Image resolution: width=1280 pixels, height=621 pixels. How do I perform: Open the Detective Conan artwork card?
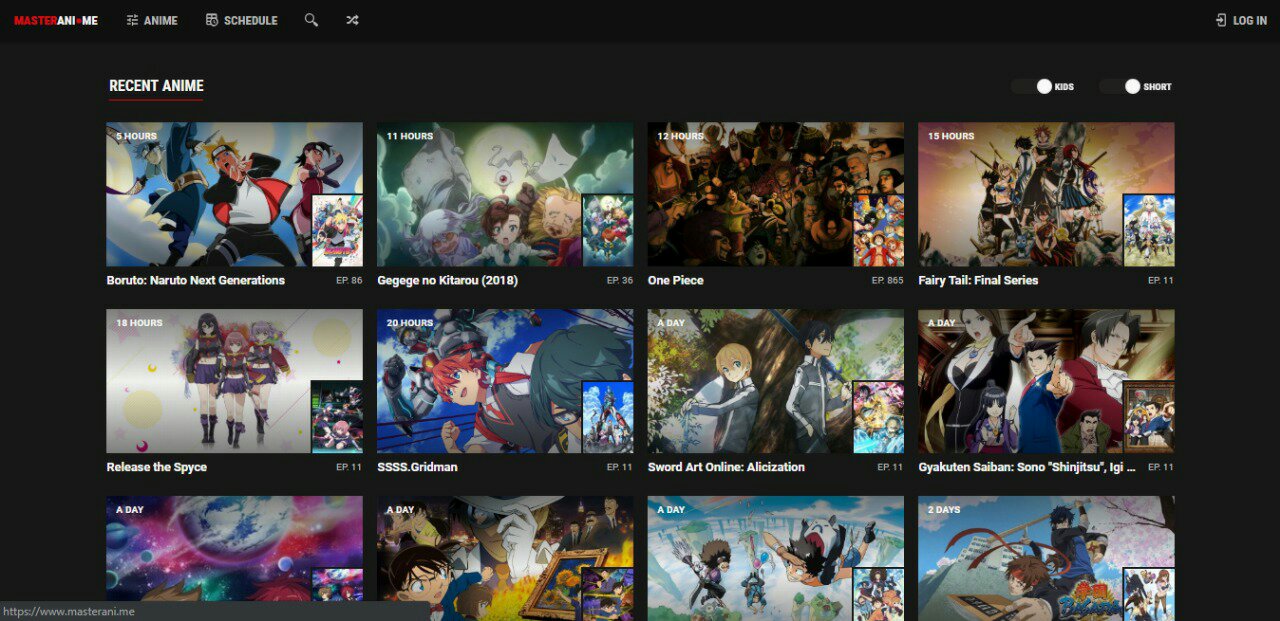point(505,558)
